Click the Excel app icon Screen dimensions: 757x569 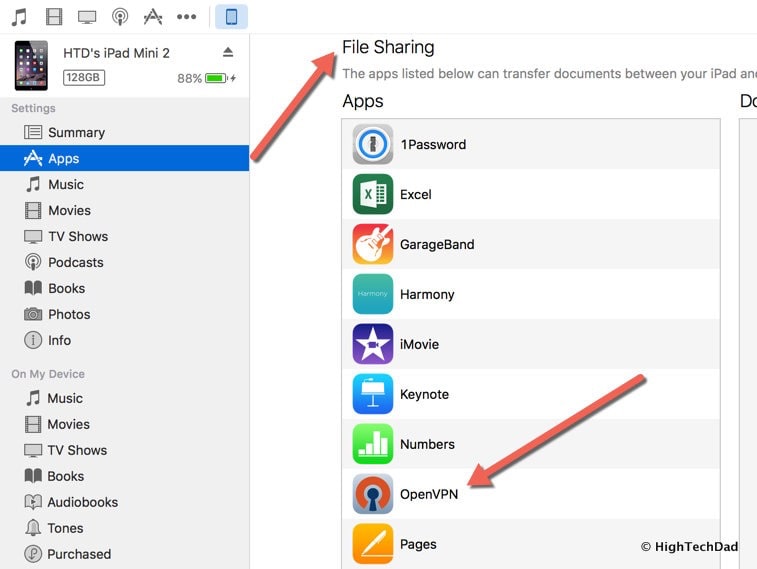[x=372, y=194]
